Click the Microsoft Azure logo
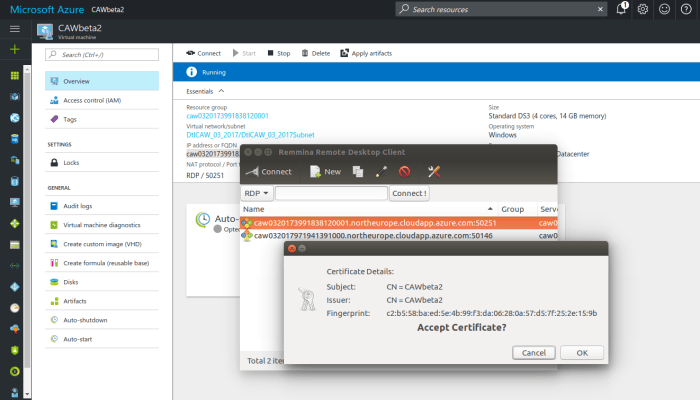This screenshot has width=700, height=400. (x=47, y=9)
